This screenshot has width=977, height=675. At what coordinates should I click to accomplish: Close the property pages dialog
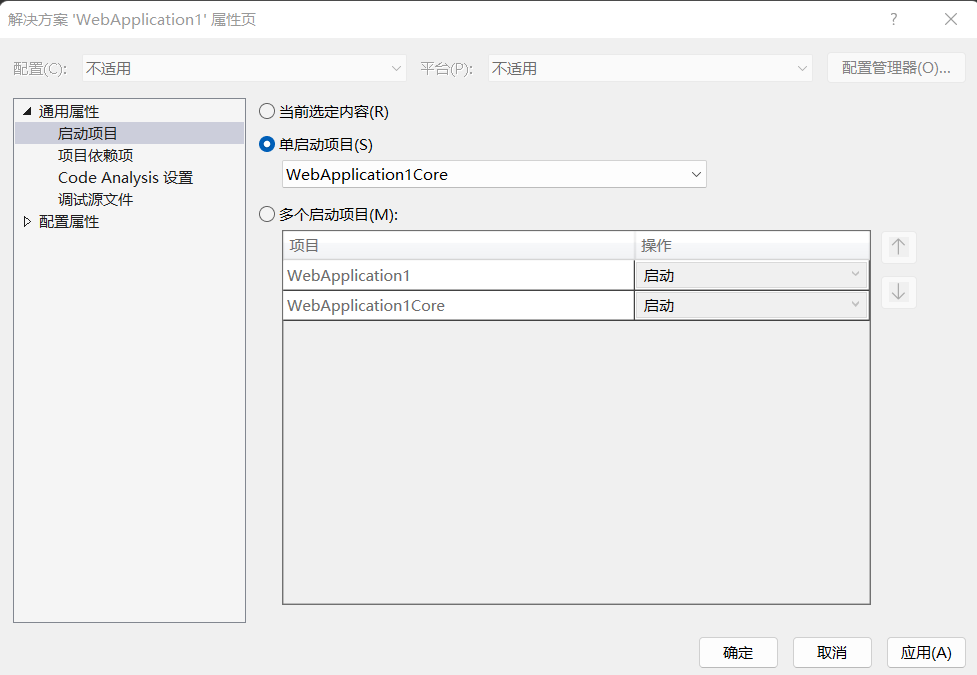coord(950,19)
